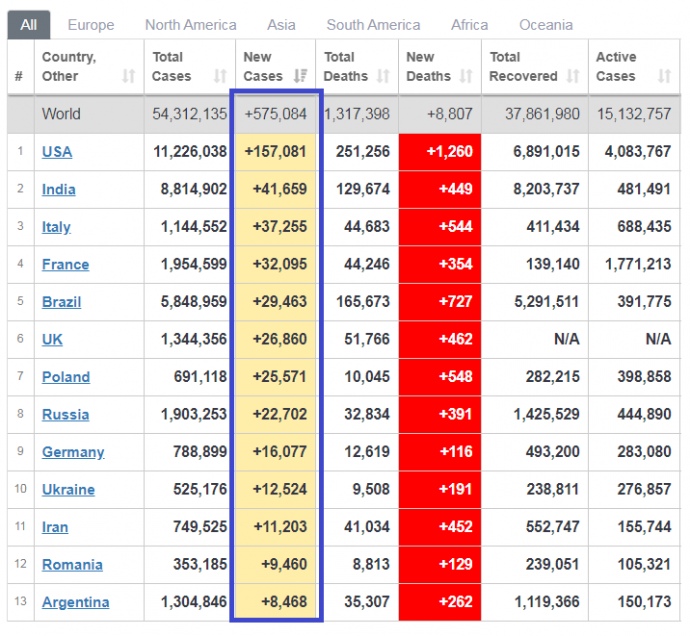Sort Total Recovered column via arrow icon
Viewport: 690px width, 636px height.
click(572, 76)
